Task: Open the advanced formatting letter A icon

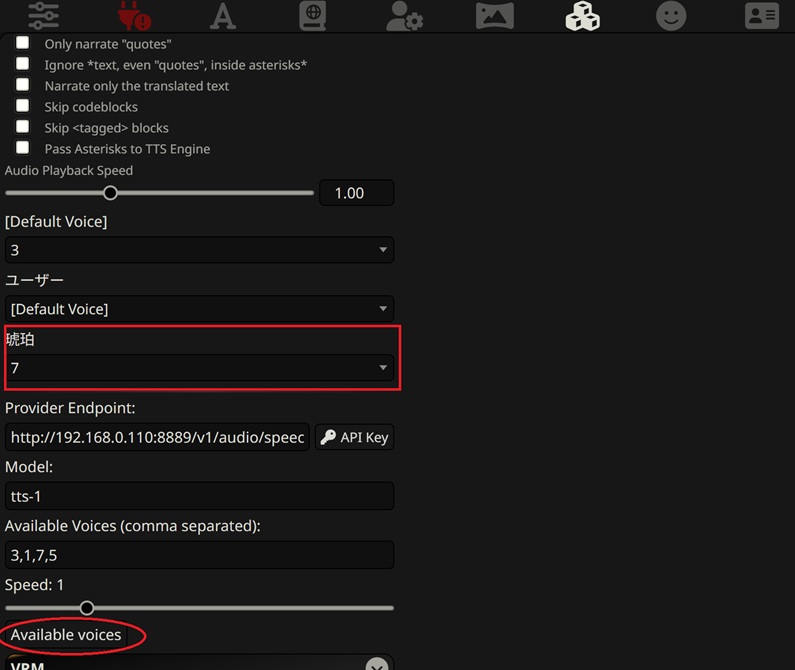Action: 223,16
